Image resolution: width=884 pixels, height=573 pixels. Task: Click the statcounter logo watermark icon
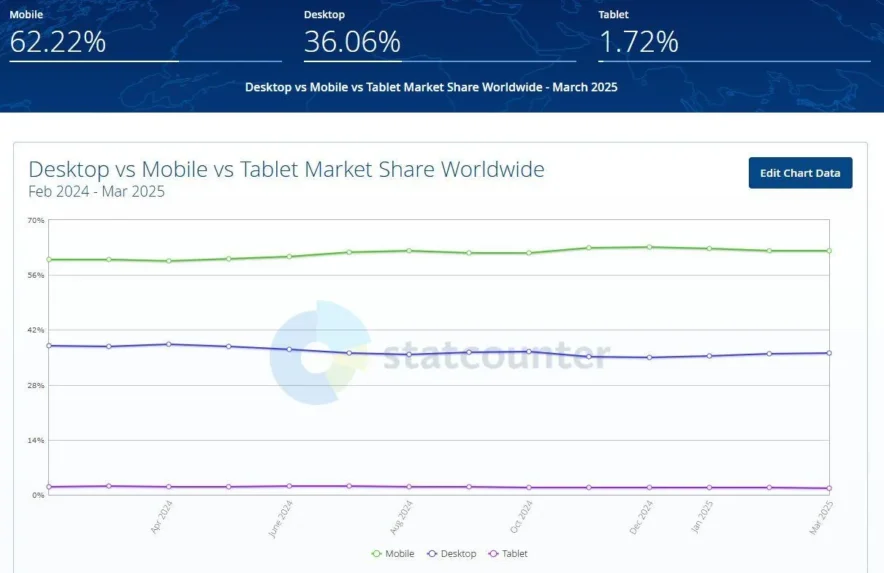320,352
